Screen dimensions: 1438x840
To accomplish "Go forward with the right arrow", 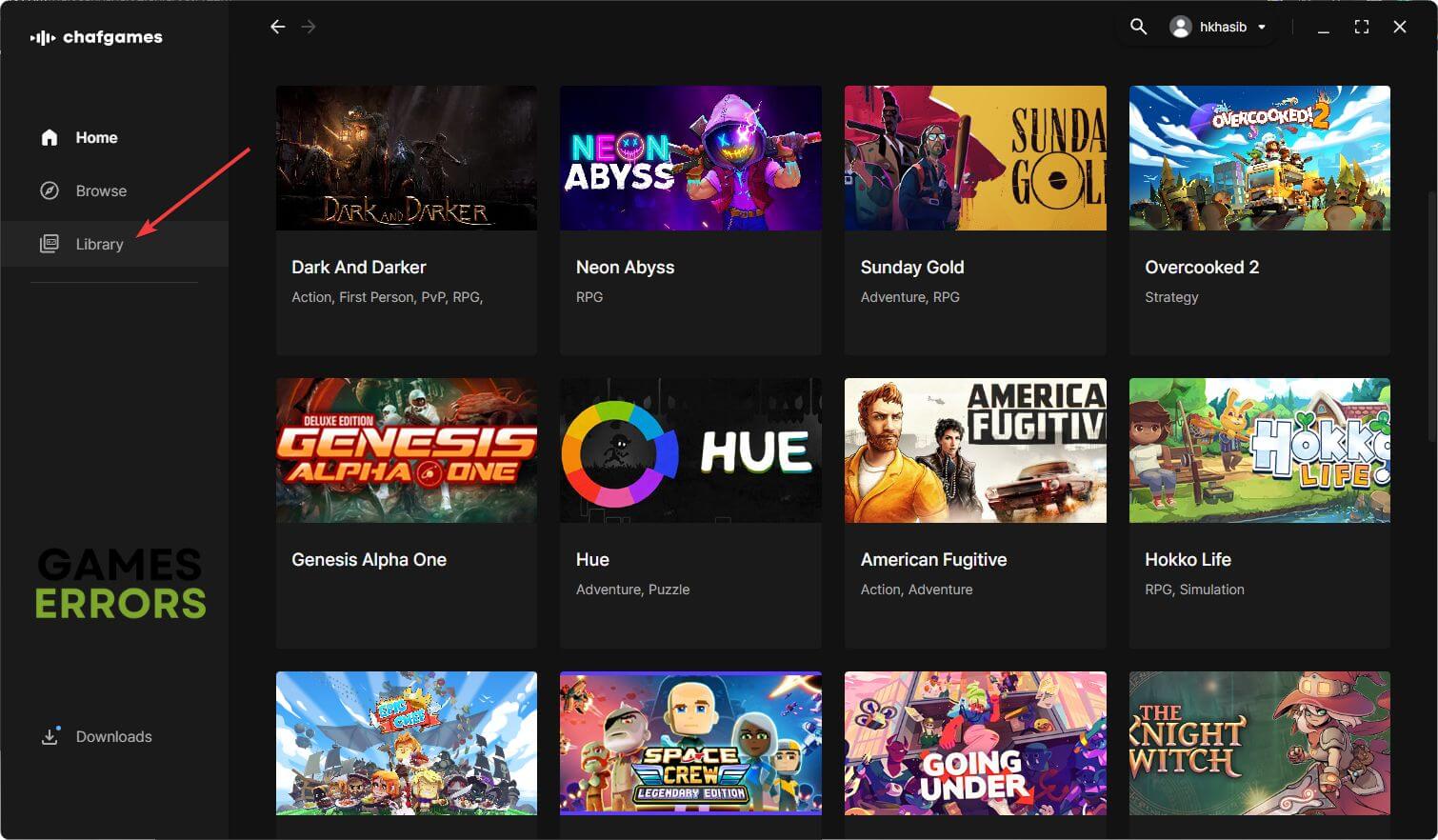I will click(309, 27).
